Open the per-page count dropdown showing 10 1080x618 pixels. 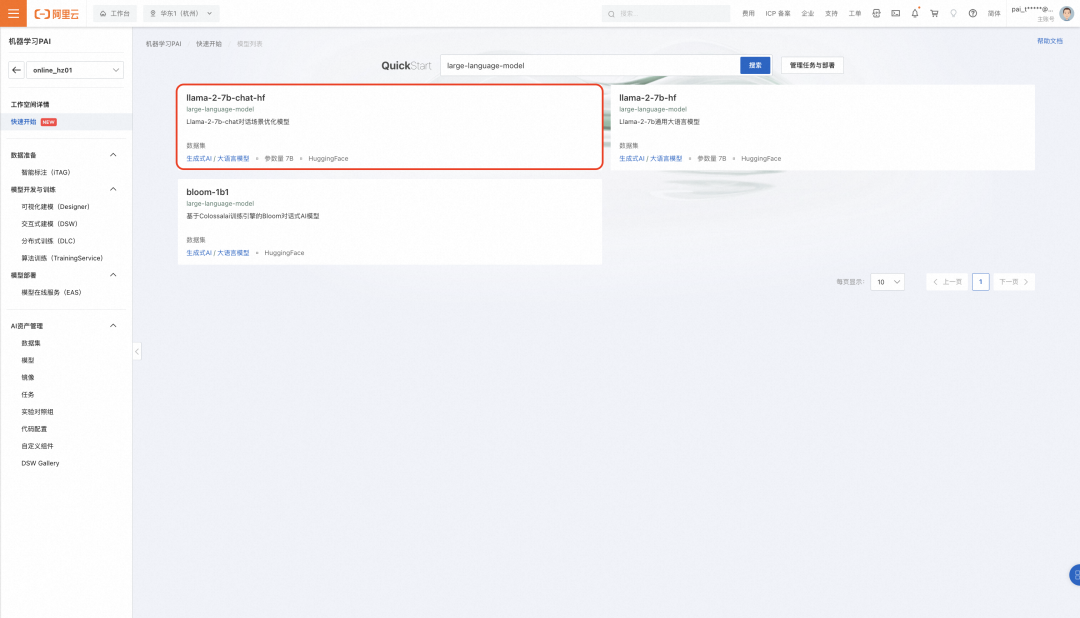887,282
